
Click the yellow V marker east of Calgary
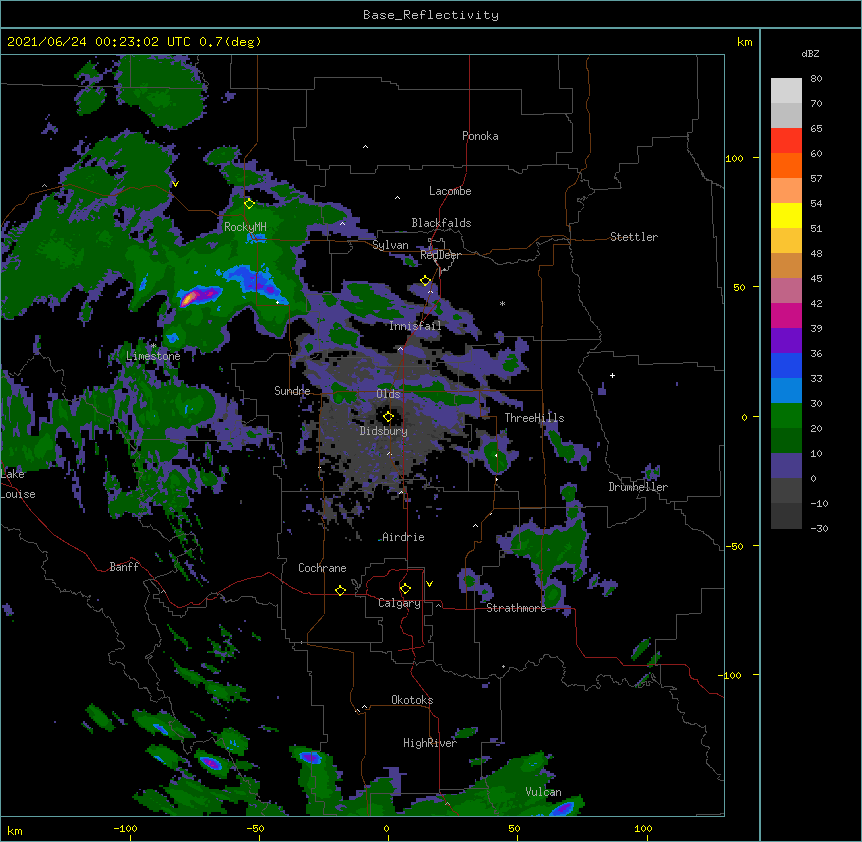[x=429, y=584]
